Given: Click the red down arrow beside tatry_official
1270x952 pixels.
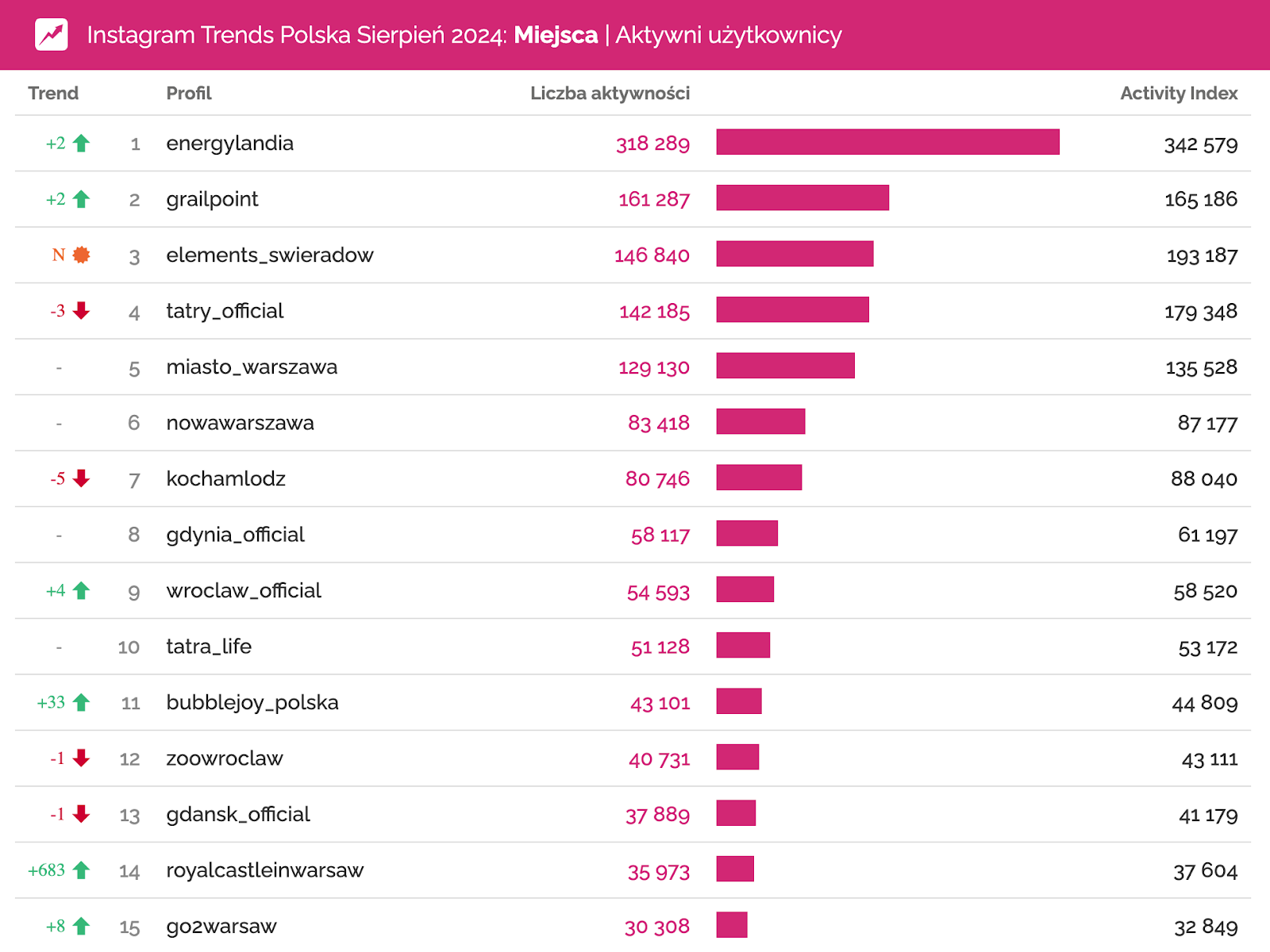Looking at the screenshot, I should [x=81, y=311].
